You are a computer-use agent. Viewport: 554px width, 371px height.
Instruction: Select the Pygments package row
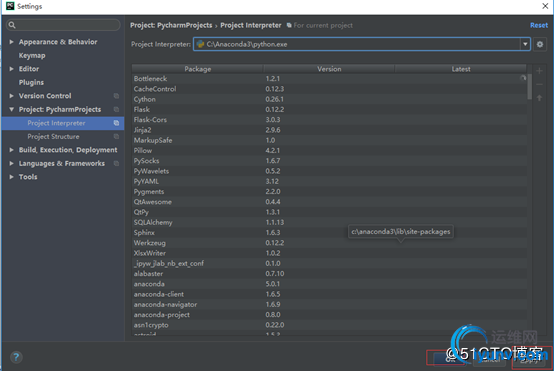329,191
